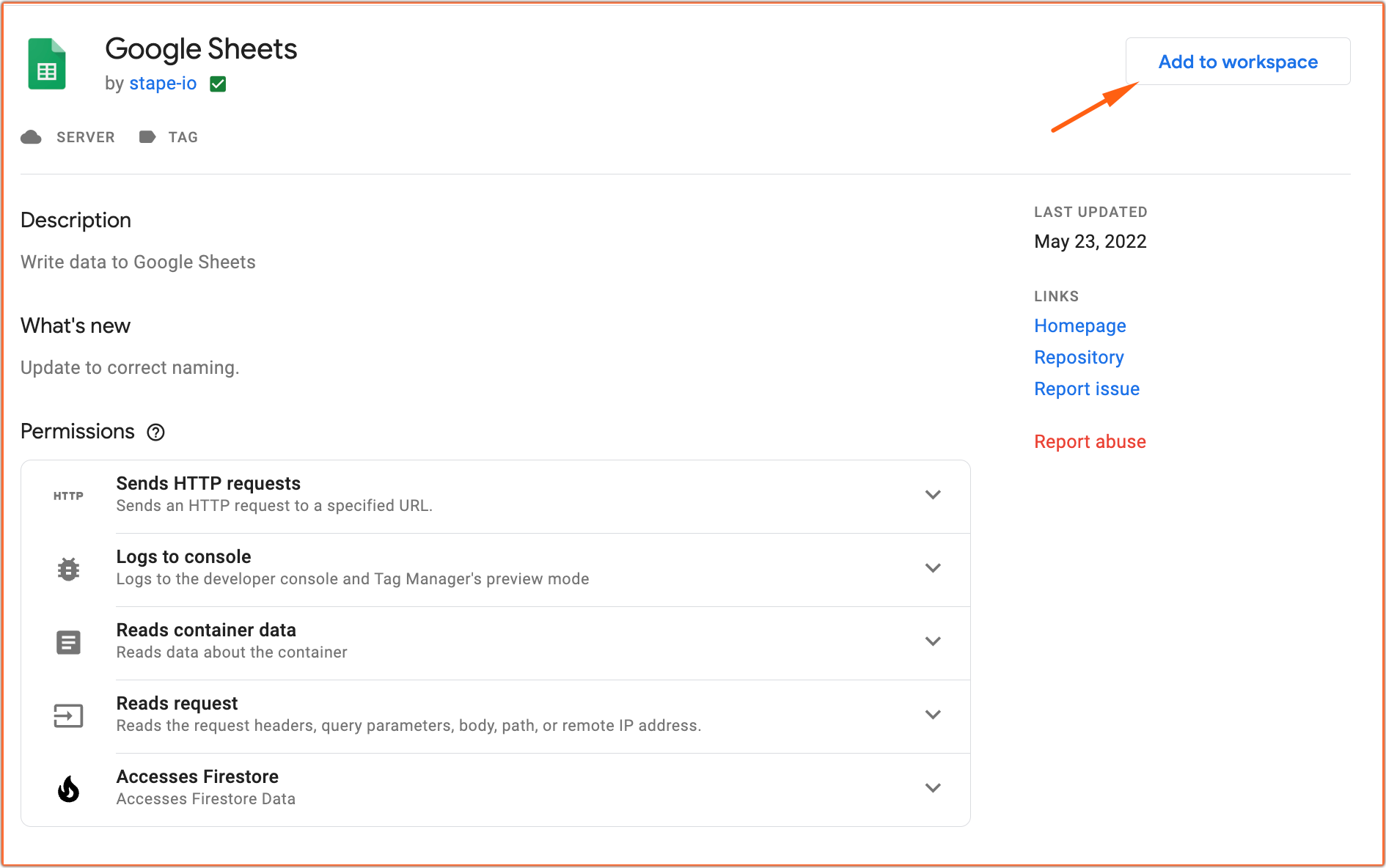
Task: Click the 'Sends HTTP requests' title text
Action: point(208,484)
